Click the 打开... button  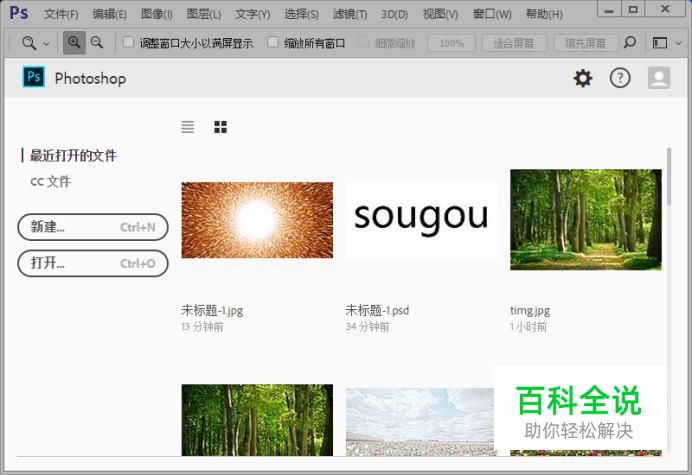tap(93, 263)
